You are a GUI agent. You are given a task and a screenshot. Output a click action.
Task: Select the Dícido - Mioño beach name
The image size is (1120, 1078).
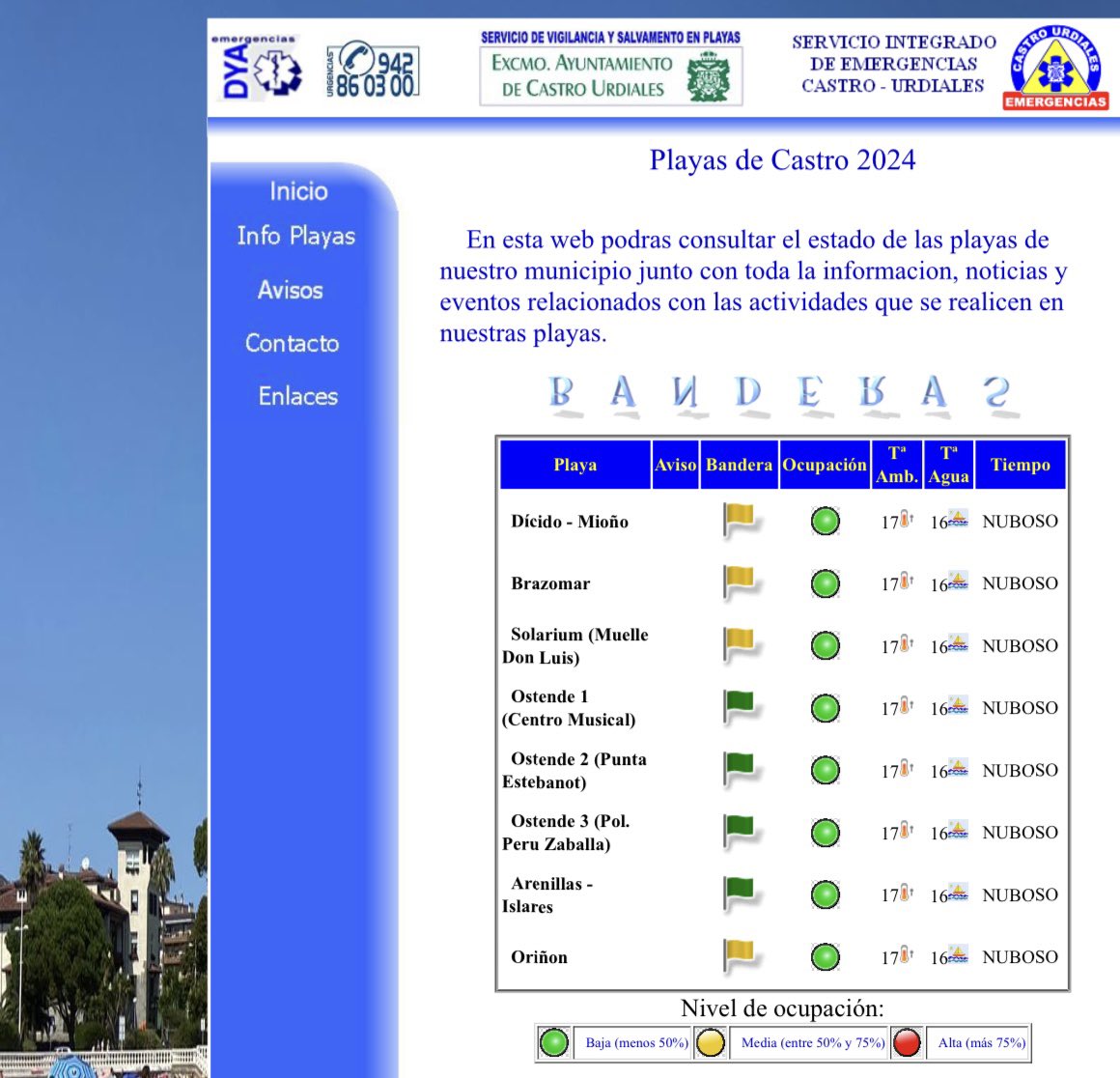click(x=570, y=522)
